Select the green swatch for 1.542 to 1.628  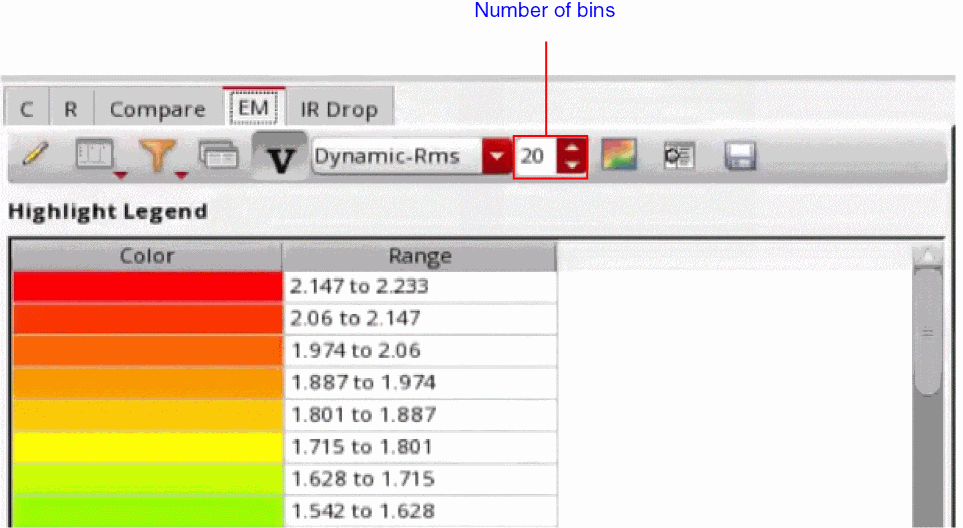147,511
